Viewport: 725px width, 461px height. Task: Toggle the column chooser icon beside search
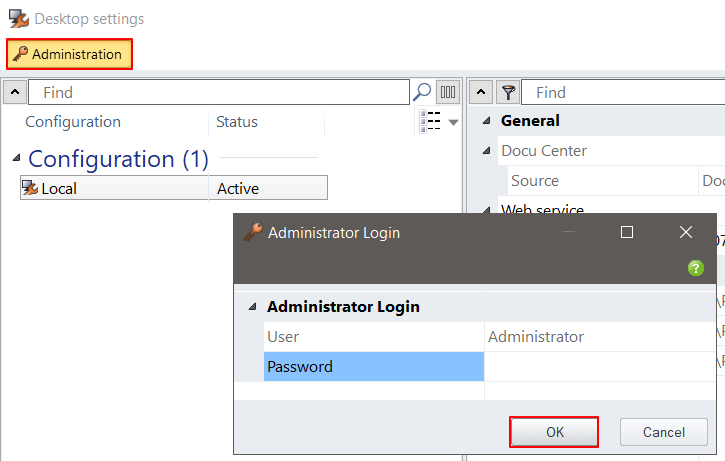[448, 92]
